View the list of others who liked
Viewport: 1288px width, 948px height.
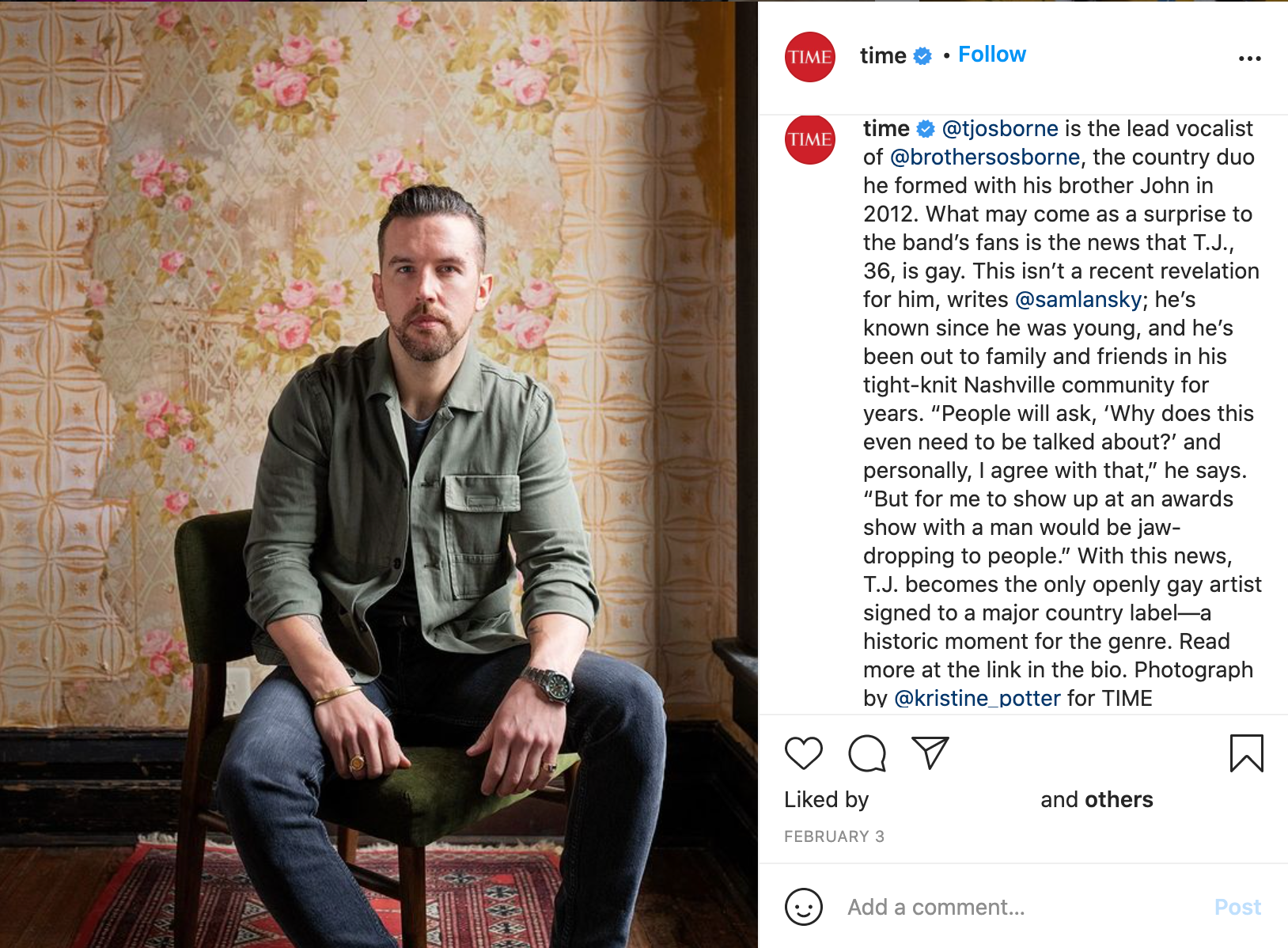point(1119,799)
